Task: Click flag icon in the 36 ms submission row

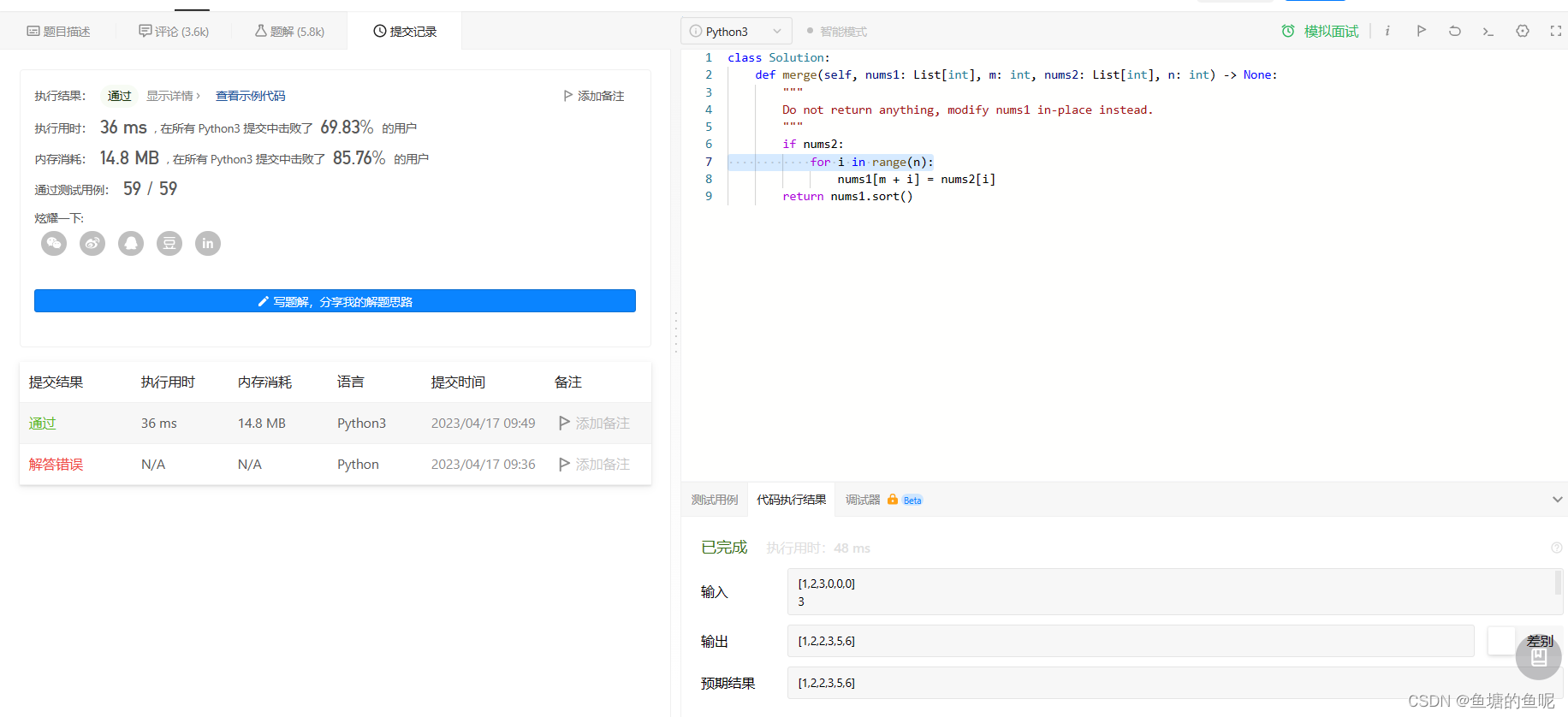Action: 565,423
